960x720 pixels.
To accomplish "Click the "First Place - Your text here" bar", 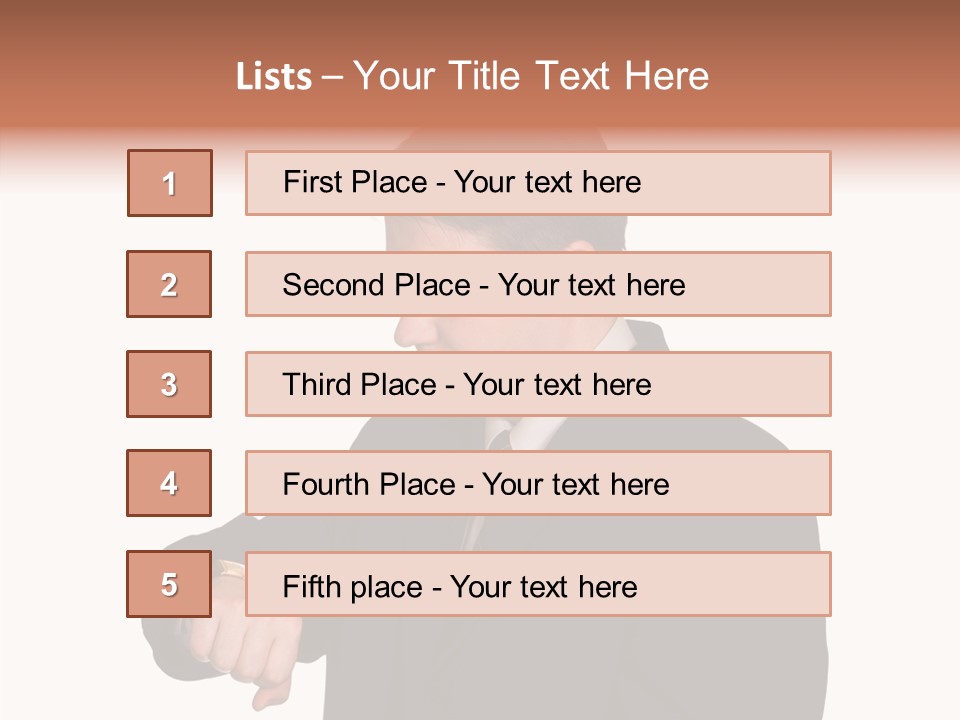I will point(538,183).
